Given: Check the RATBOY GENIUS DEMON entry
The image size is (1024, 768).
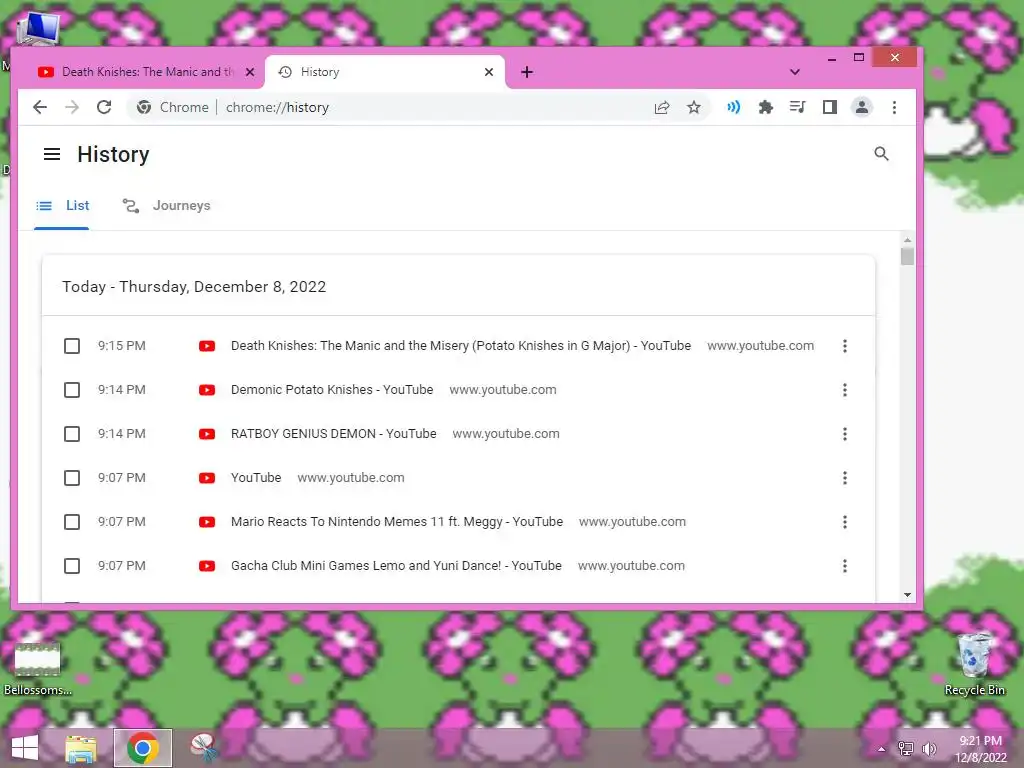Looking at the screenshot, I should (72, 434).
